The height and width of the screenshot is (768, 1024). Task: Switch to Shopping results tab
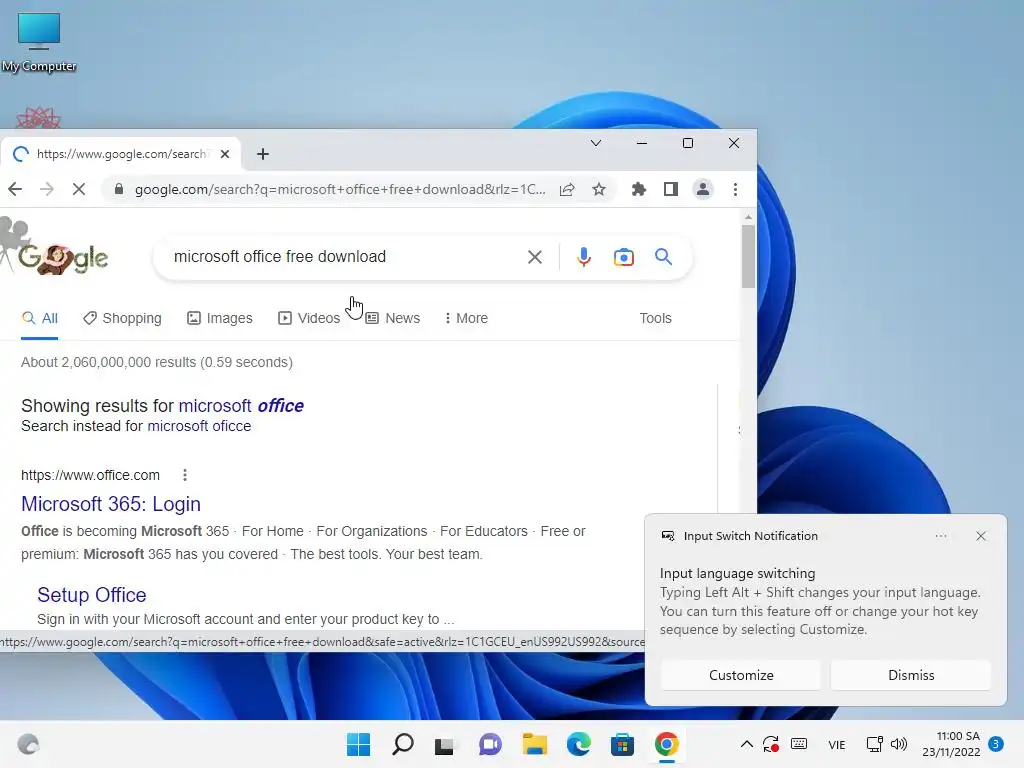122,318
